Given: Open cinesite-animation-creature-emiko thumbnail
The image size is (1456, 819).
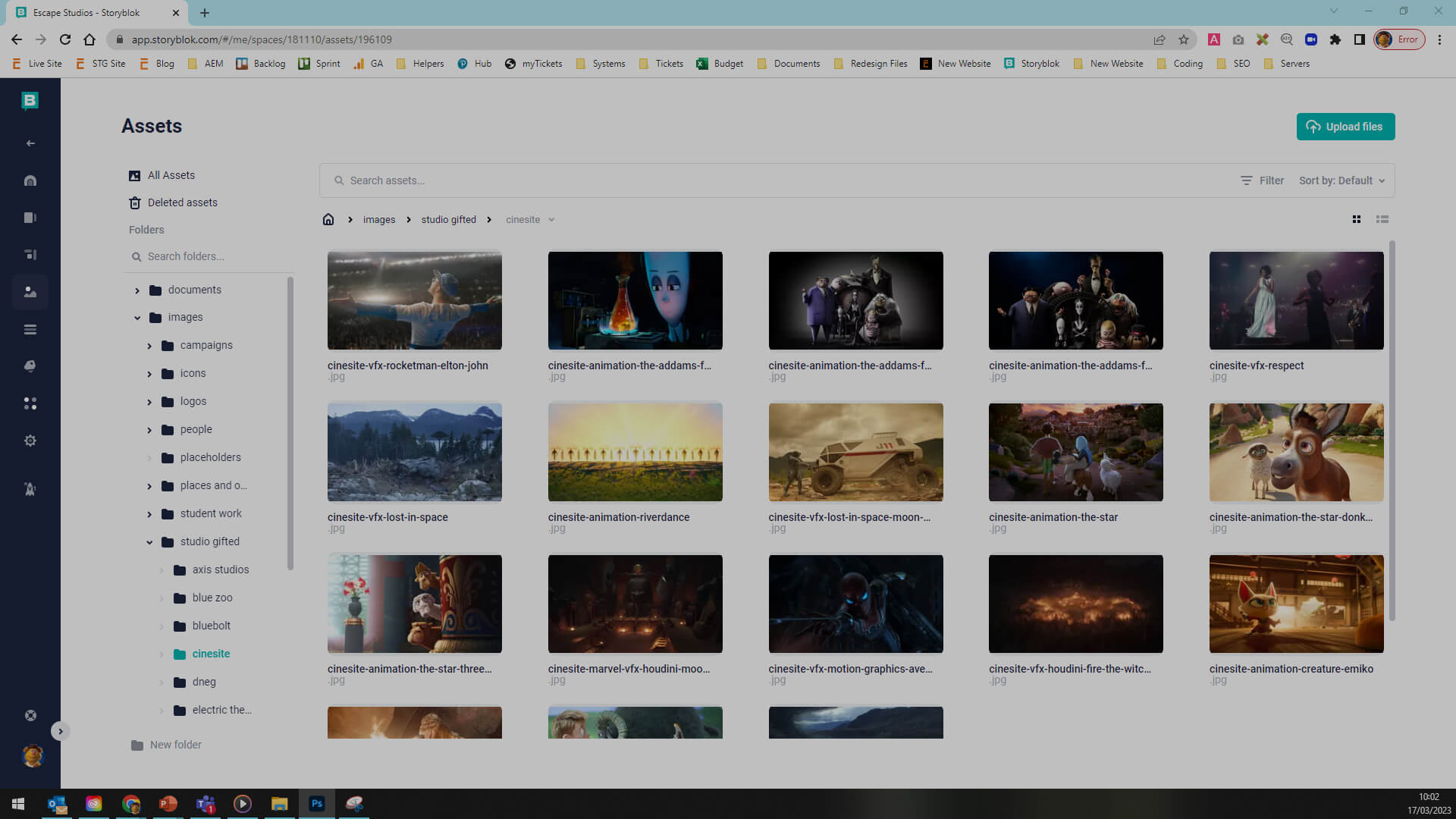Looking at the screenshot, I should 1297,604.
